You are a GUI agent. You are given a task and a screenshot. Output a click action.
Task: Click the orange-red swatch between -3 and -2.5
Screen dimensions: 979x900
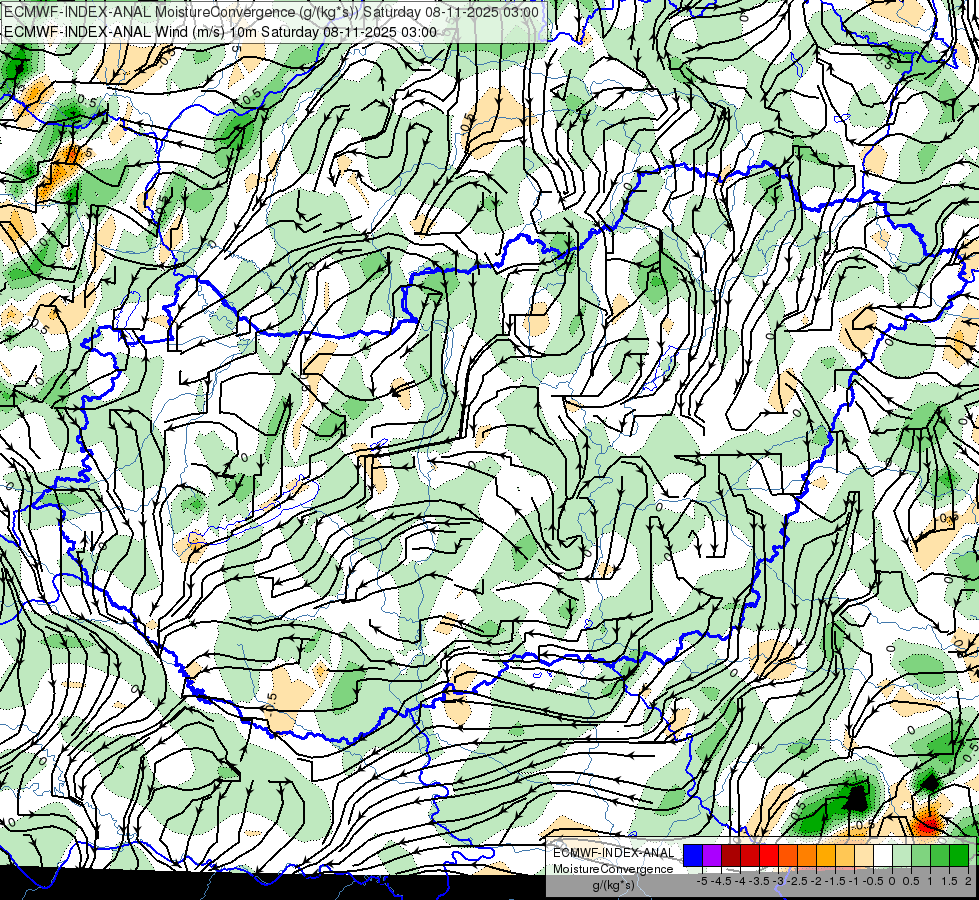[x=788, y=856]
